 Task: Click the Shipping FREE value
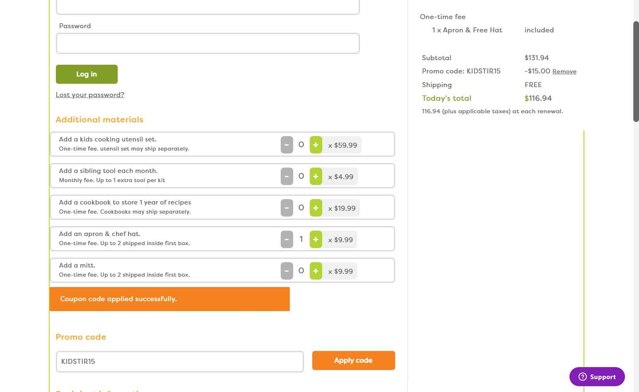point(533,85)
